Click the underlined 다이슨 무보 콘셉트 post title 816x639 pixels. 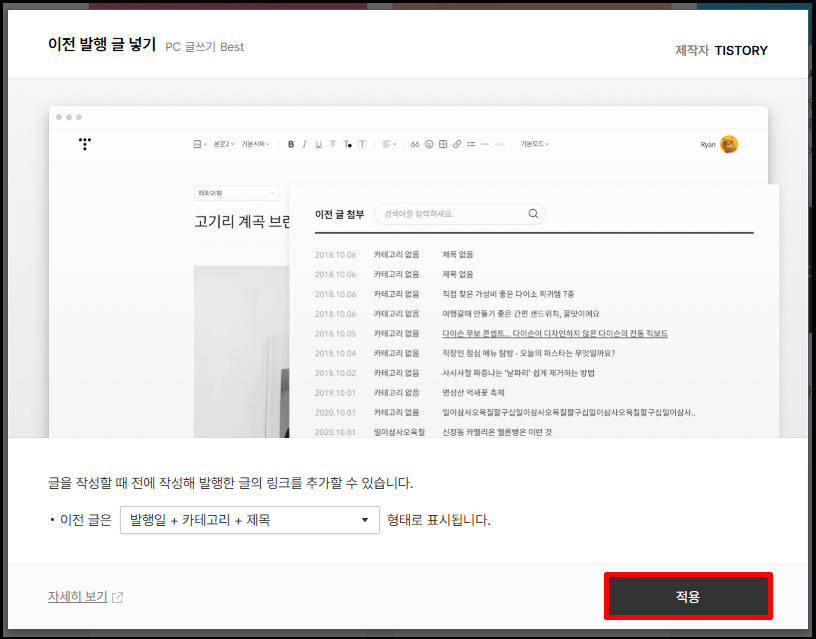[x=555, y=334]
